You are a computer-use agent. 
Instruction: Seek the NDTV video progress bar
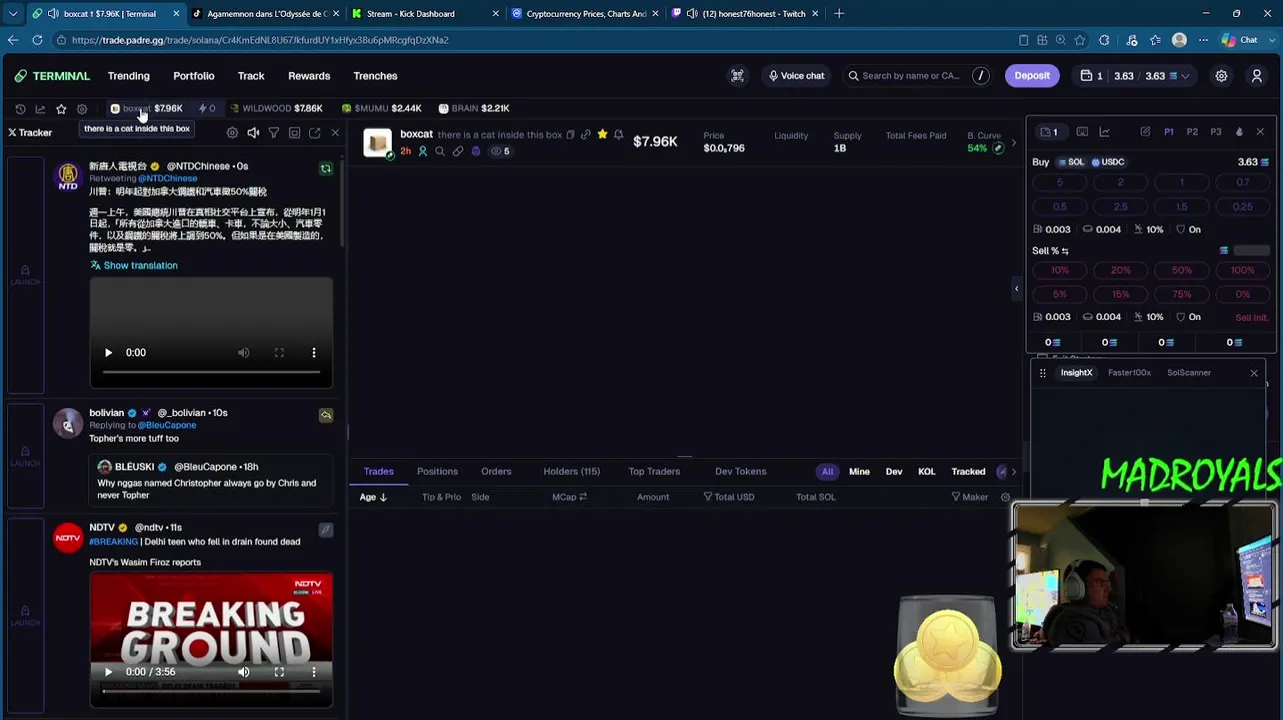[x=211, y=690]
